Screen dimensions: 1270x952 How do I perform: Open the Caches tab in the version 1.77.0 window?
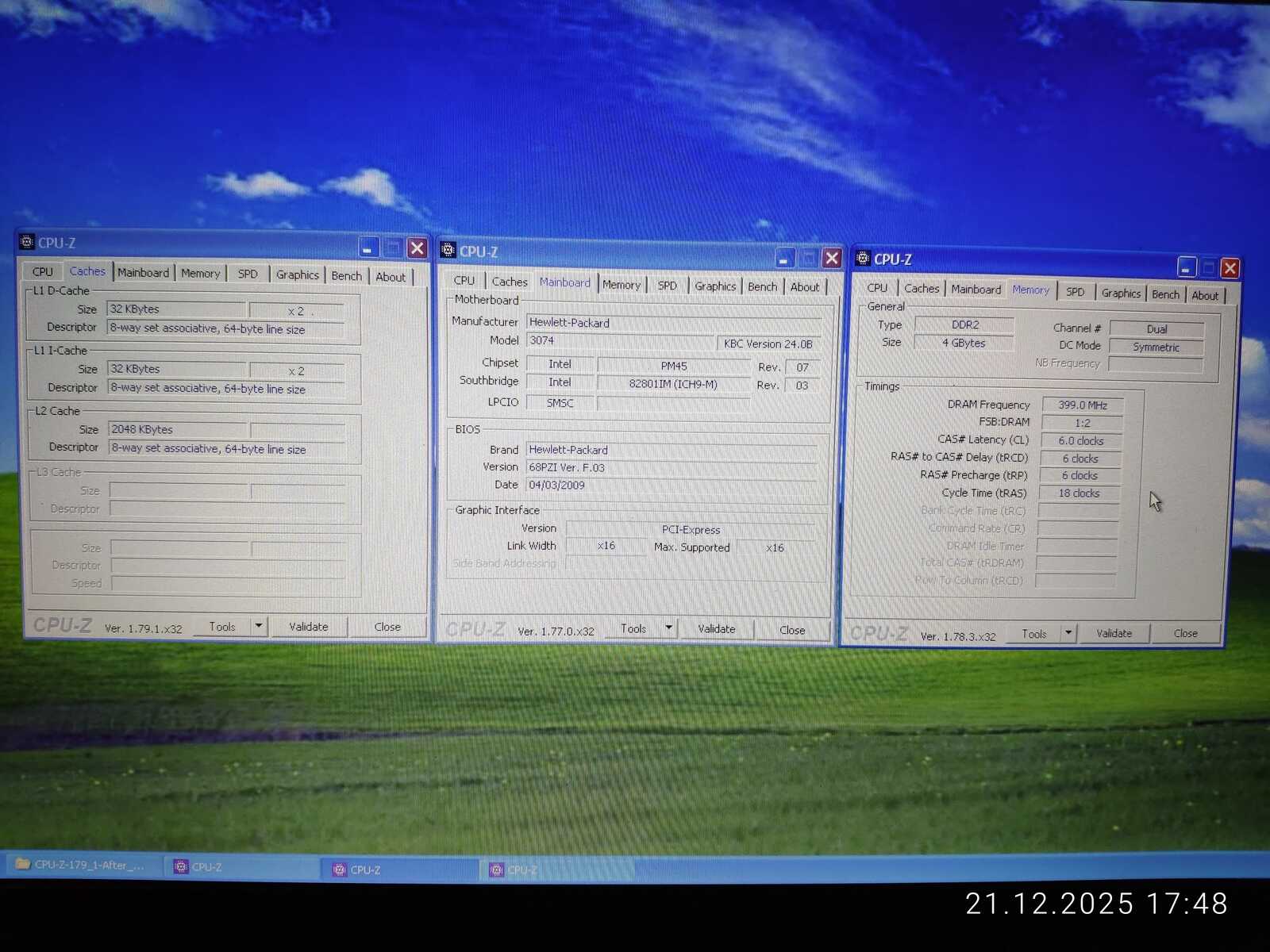tap(510, 282)
